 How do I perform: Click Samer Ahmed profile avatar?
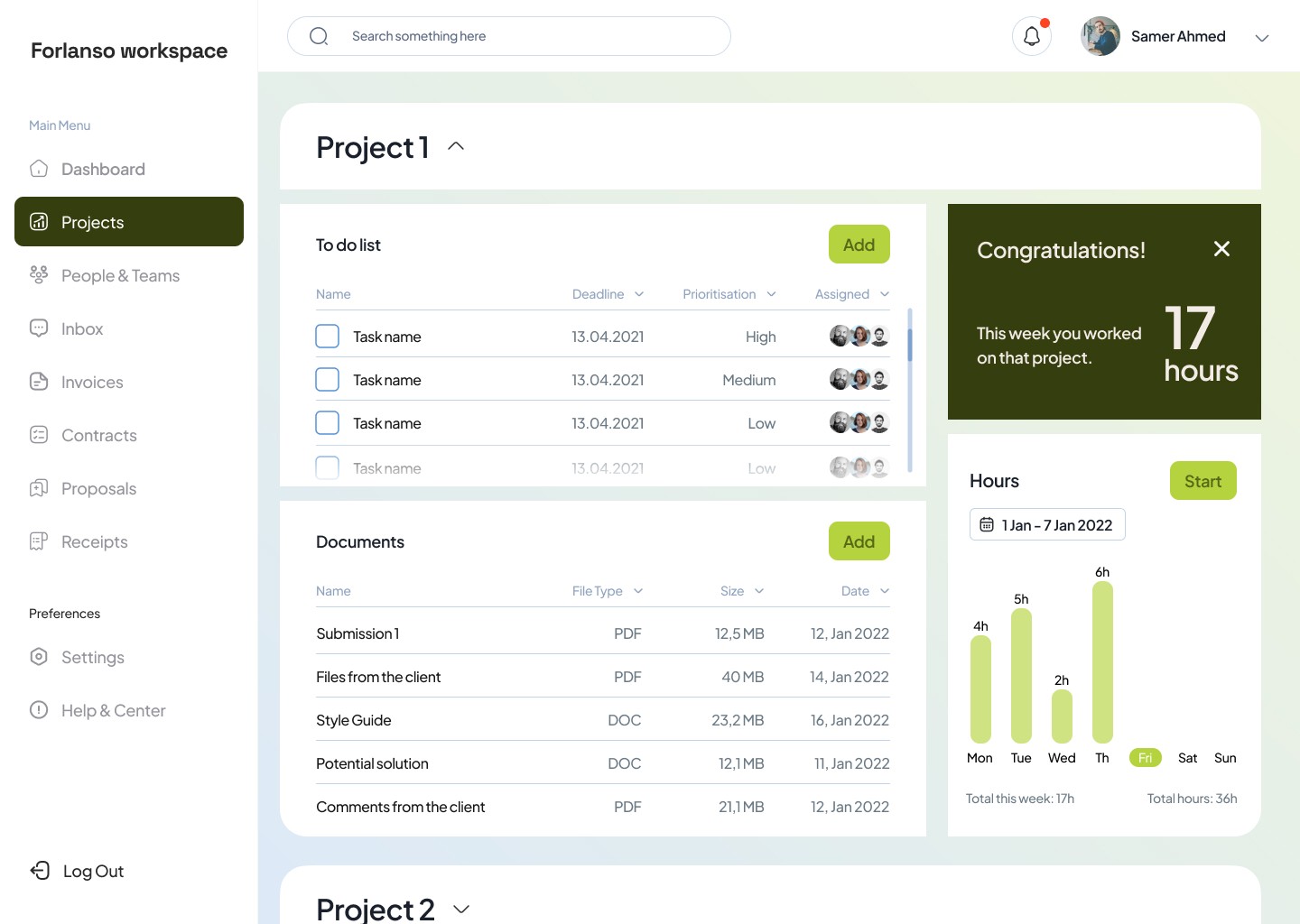pos(1100,36)
